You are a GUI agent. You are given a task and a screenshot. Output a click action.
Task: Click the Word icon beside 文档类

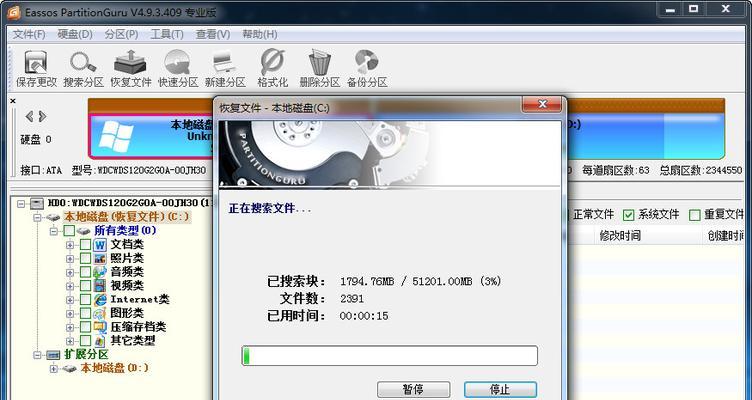[100, 245]
